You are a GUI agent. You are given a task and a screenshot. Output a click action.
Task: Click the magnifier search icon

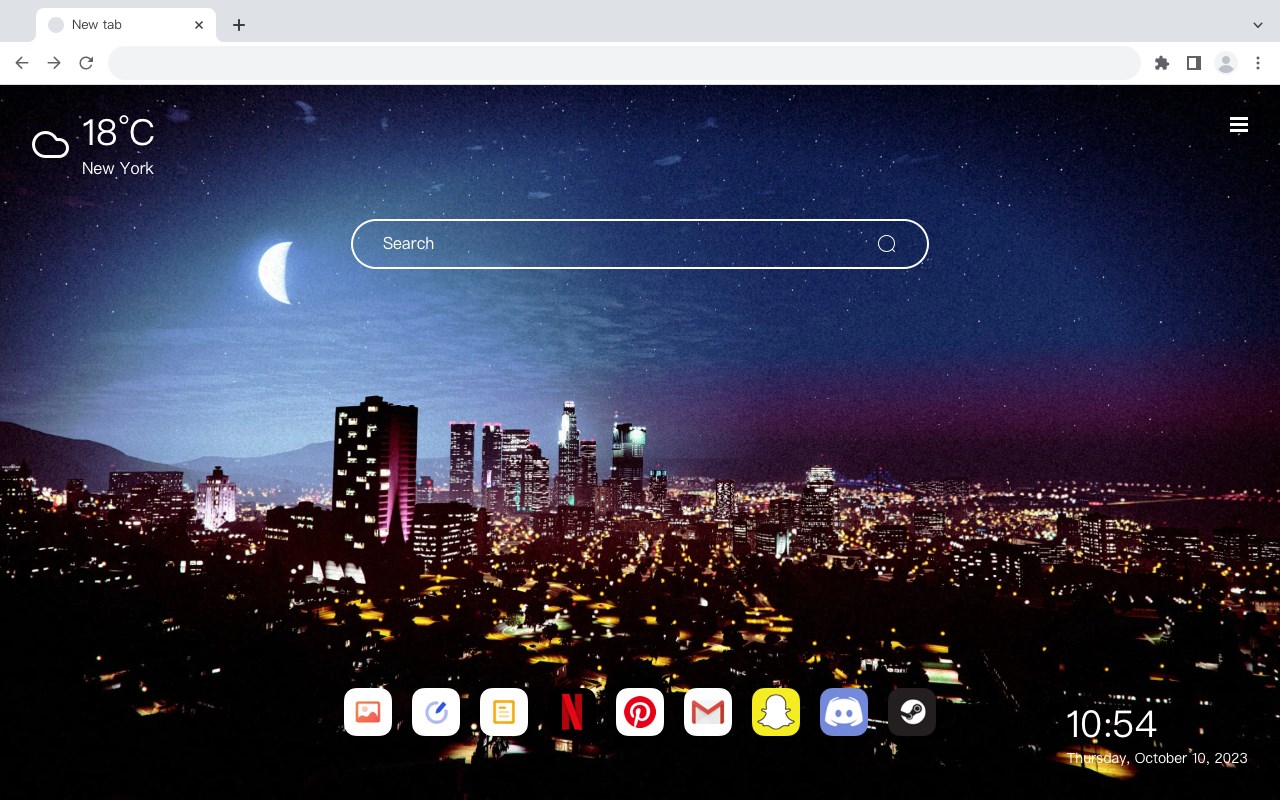tap(887, 244)
